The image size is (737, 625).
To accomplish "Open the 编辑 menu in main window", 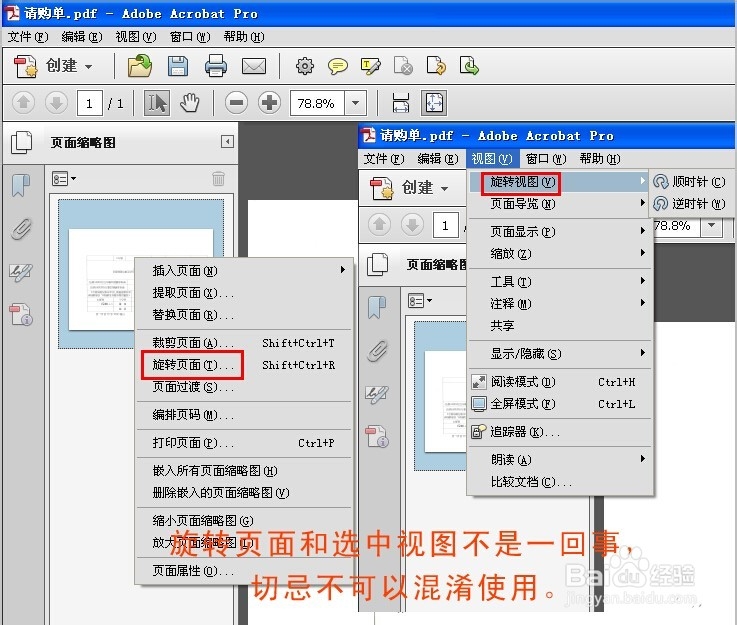I will [81, 36].
